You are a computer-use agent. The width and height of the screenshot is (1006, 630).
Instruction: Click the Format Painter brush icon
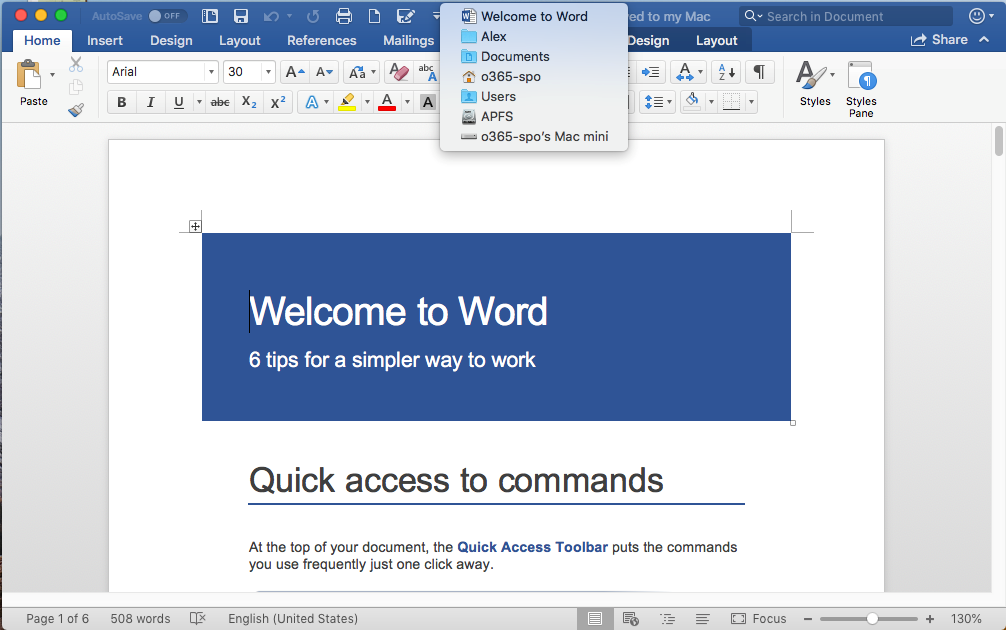(76, 110)
